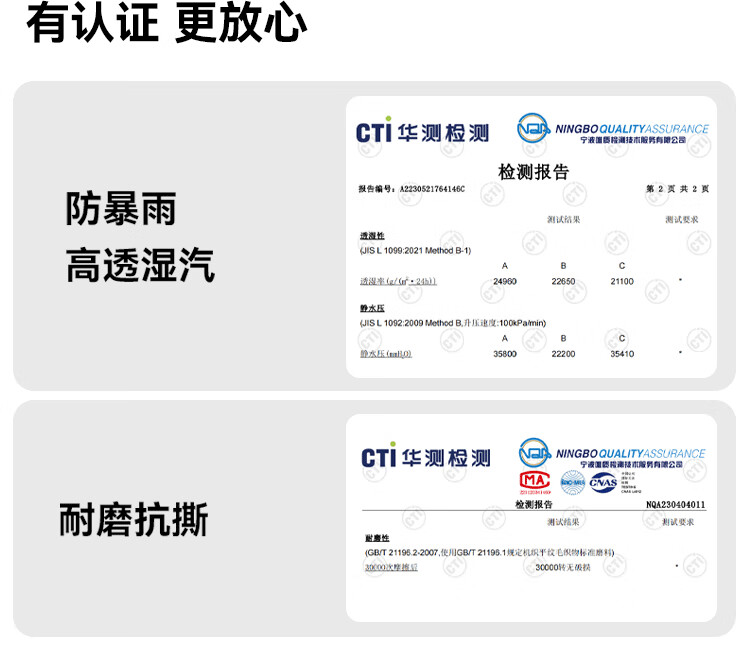Click the blue CNAS accreditation logo
This screenshot has height=652, width=750.
603,483
